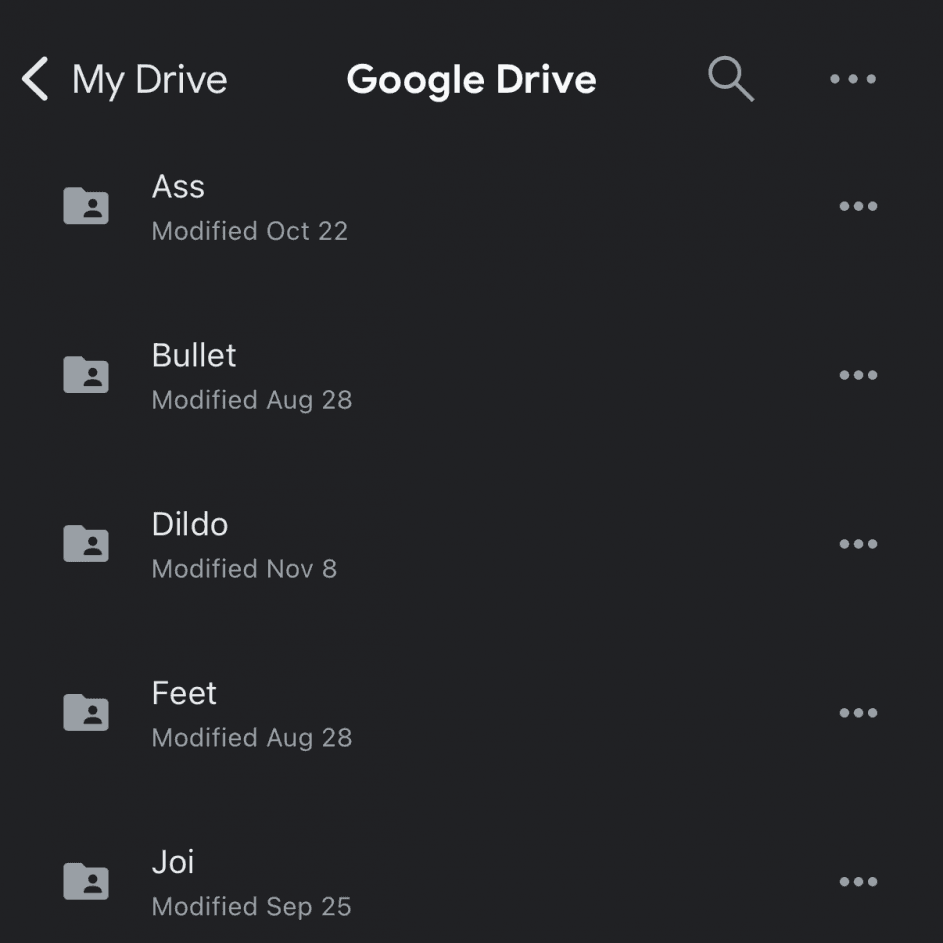Tap the shared folder icon beside Bullet
This screenshot has height=943, width=943.
(x=86, y=374)
